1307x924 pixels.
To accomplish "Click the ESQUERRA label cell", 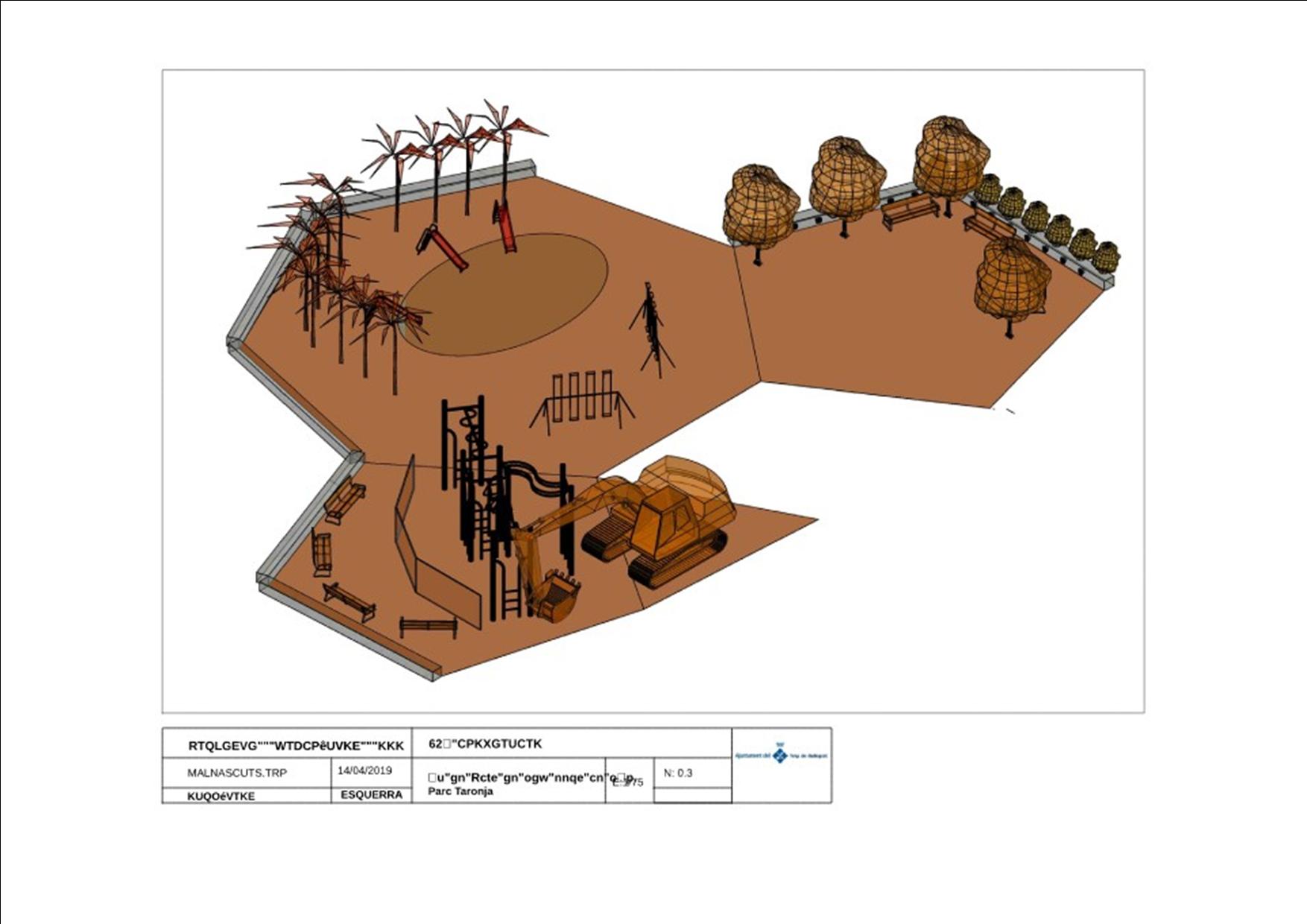I will click(x=371, y=794).
